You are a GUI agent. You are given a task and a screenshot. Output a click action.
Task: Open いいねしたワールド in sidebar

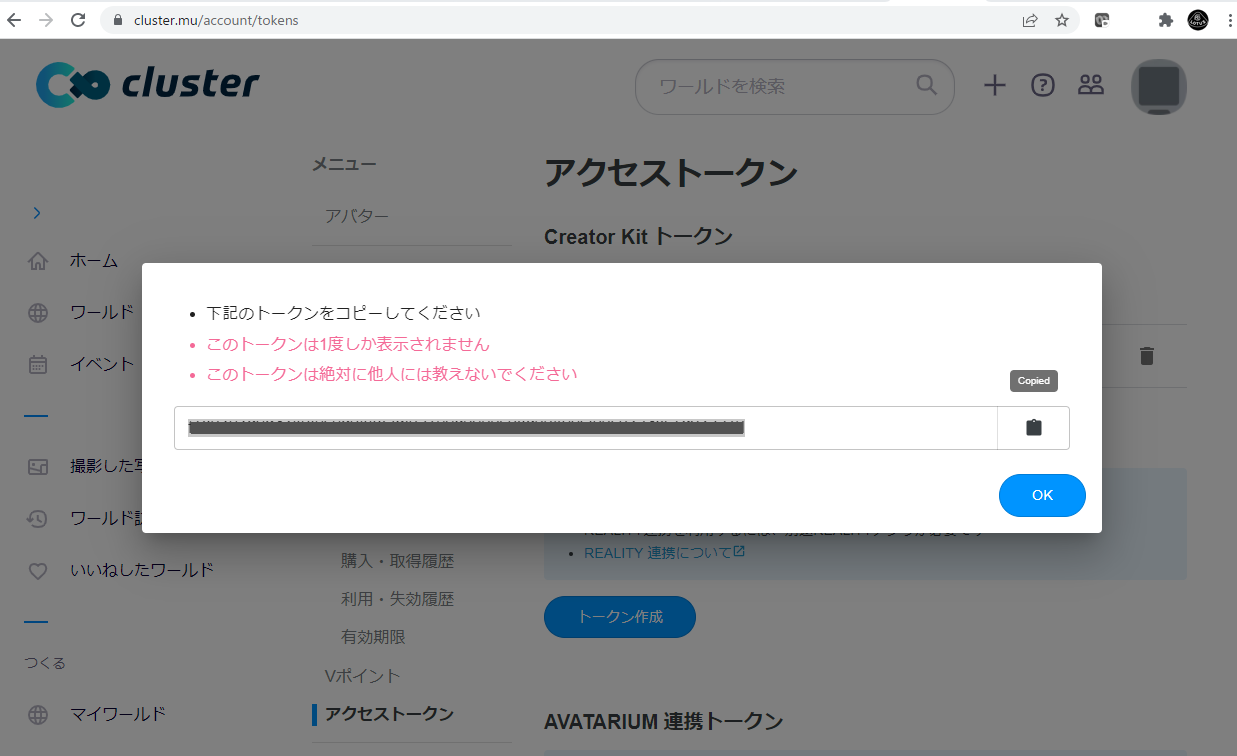pos(141,570)
